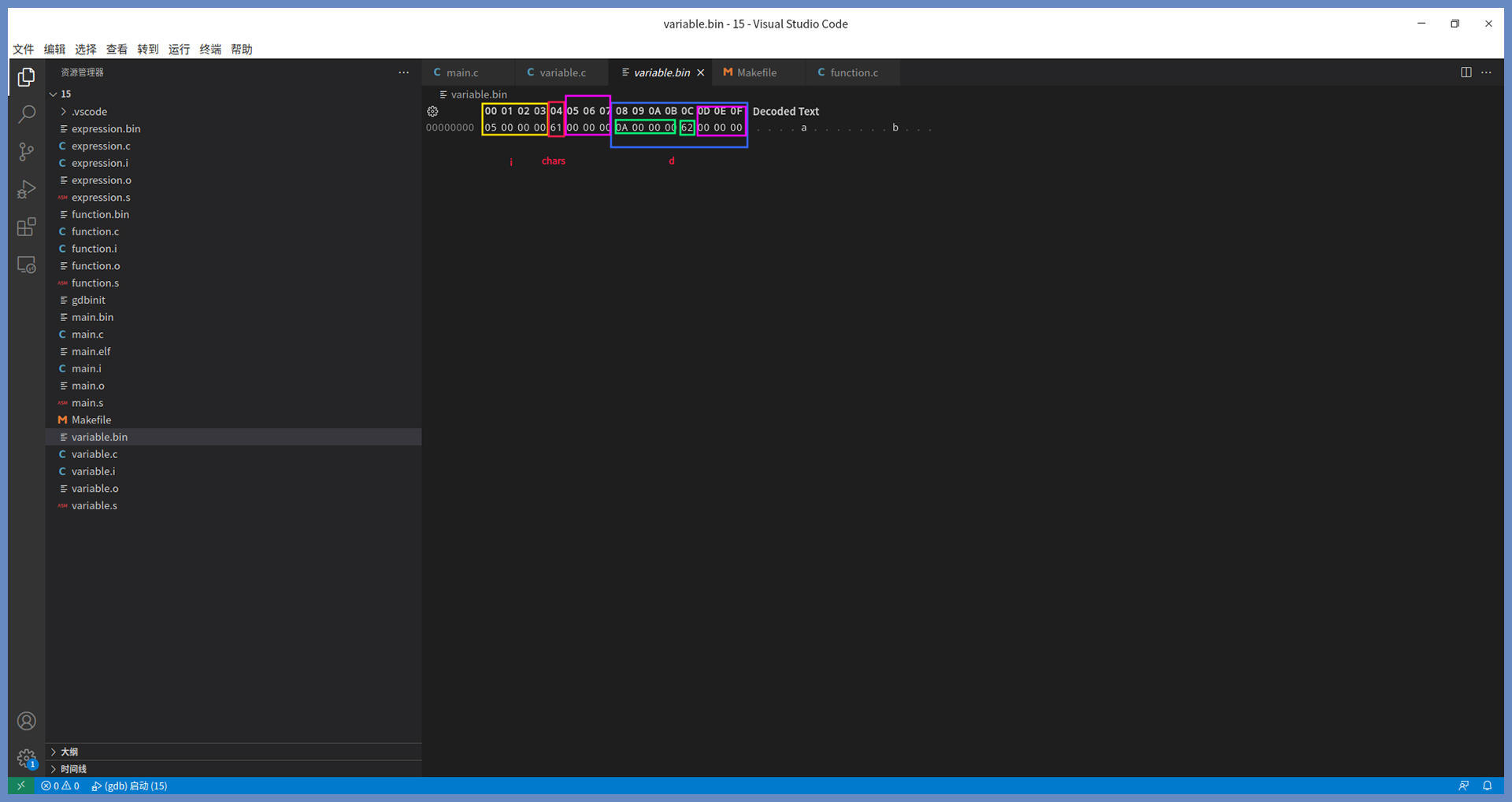Screen dimensions: 1512x802
Task: Click the hex editor settings gear
Action: 432,112
